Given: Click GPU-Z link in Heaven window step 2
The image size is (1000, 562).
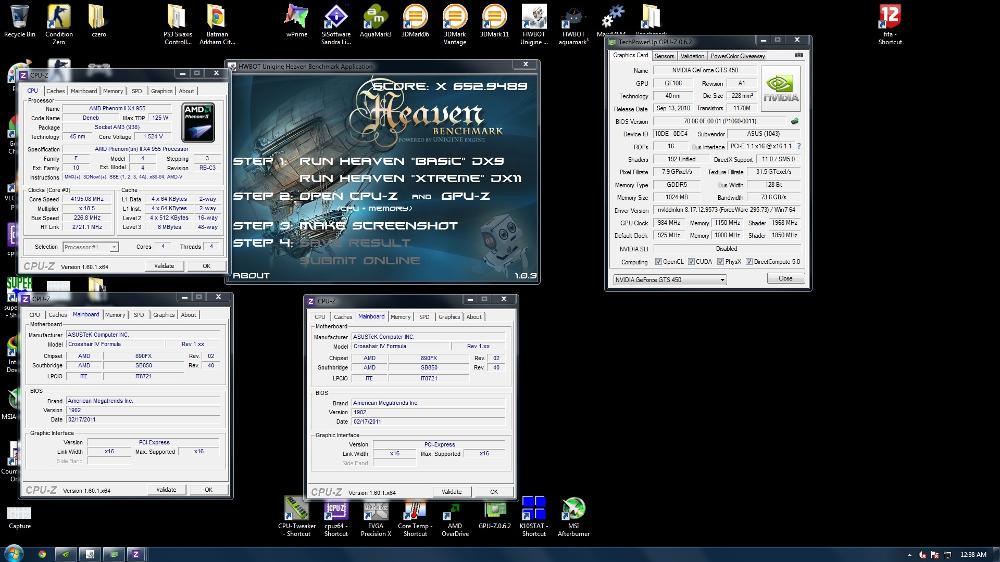Looking at the screenshot, I should [466, 196].
